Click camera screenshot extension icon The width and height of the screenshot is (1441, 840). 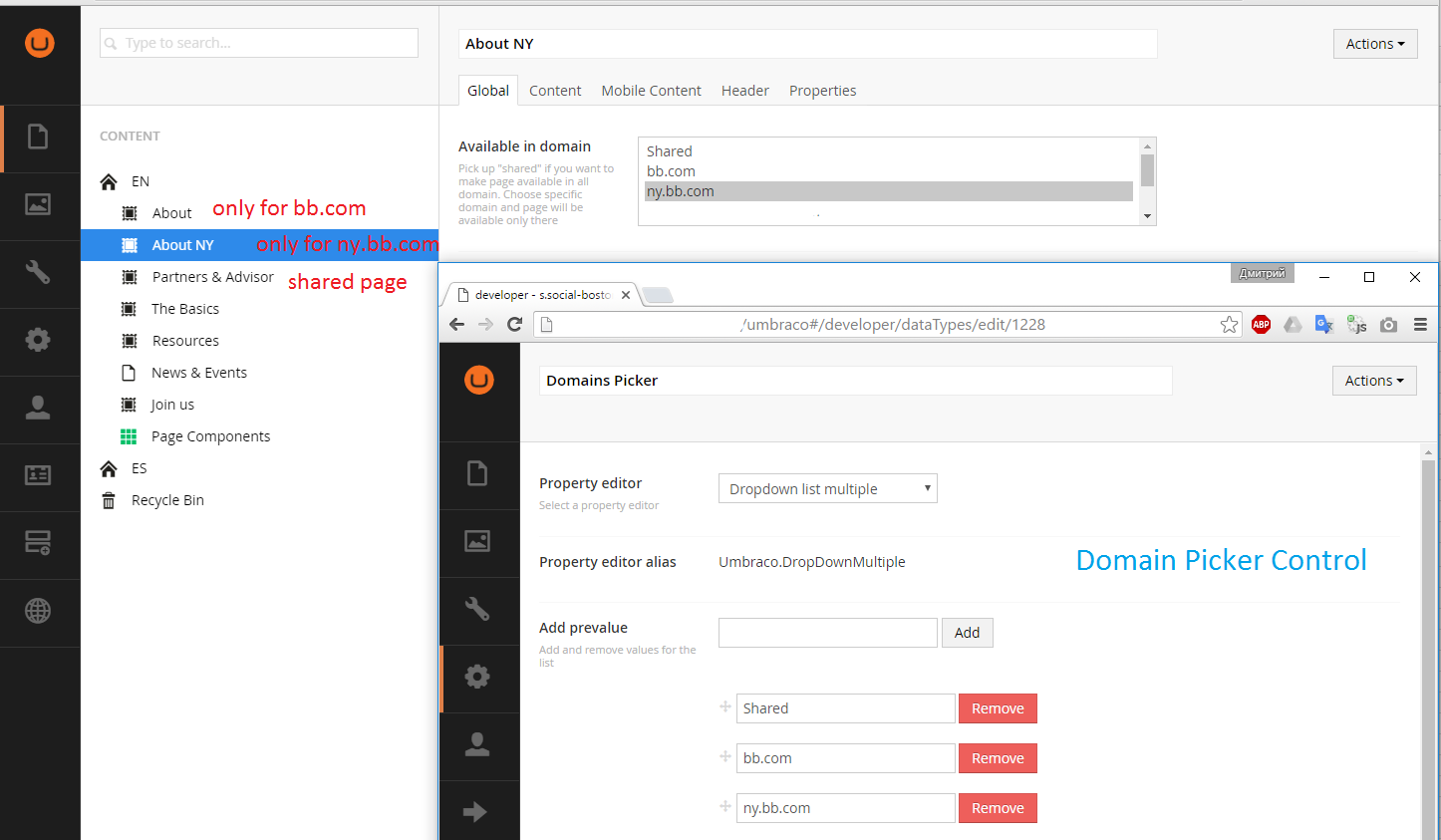coord(1389,324)
